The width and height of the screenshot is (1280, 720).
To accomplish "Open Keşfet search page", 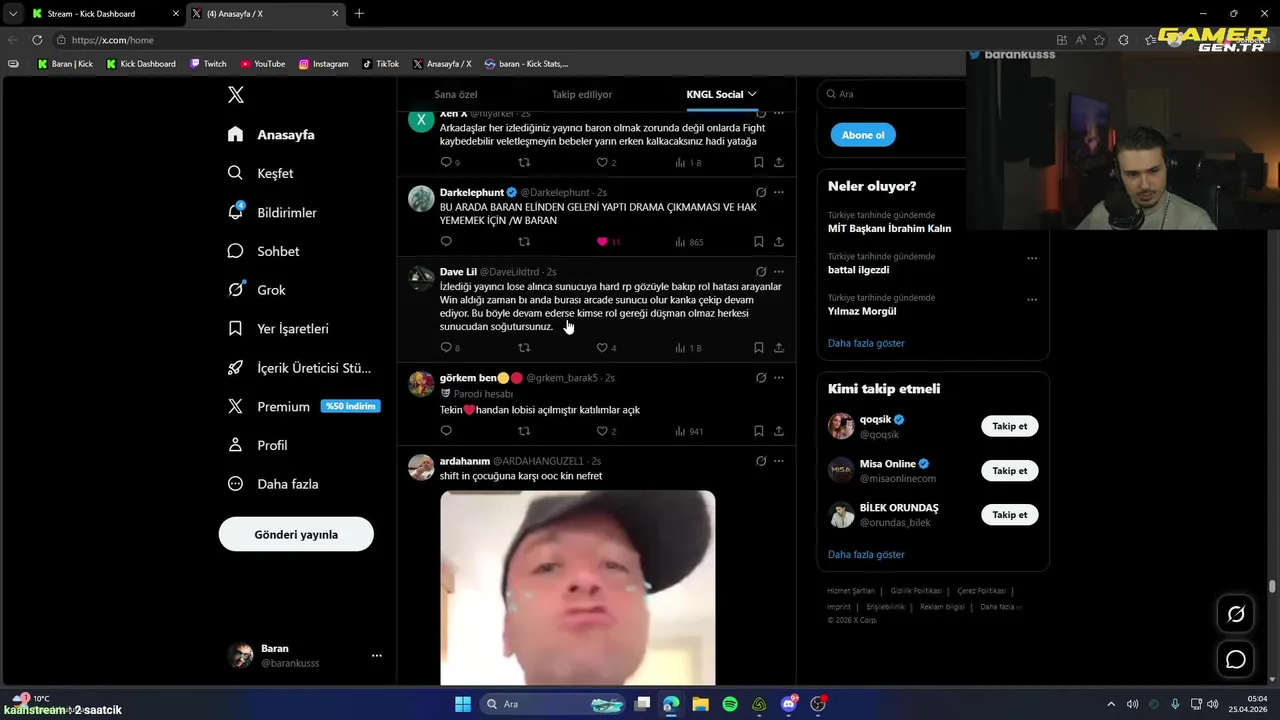I will pos(261,173).
